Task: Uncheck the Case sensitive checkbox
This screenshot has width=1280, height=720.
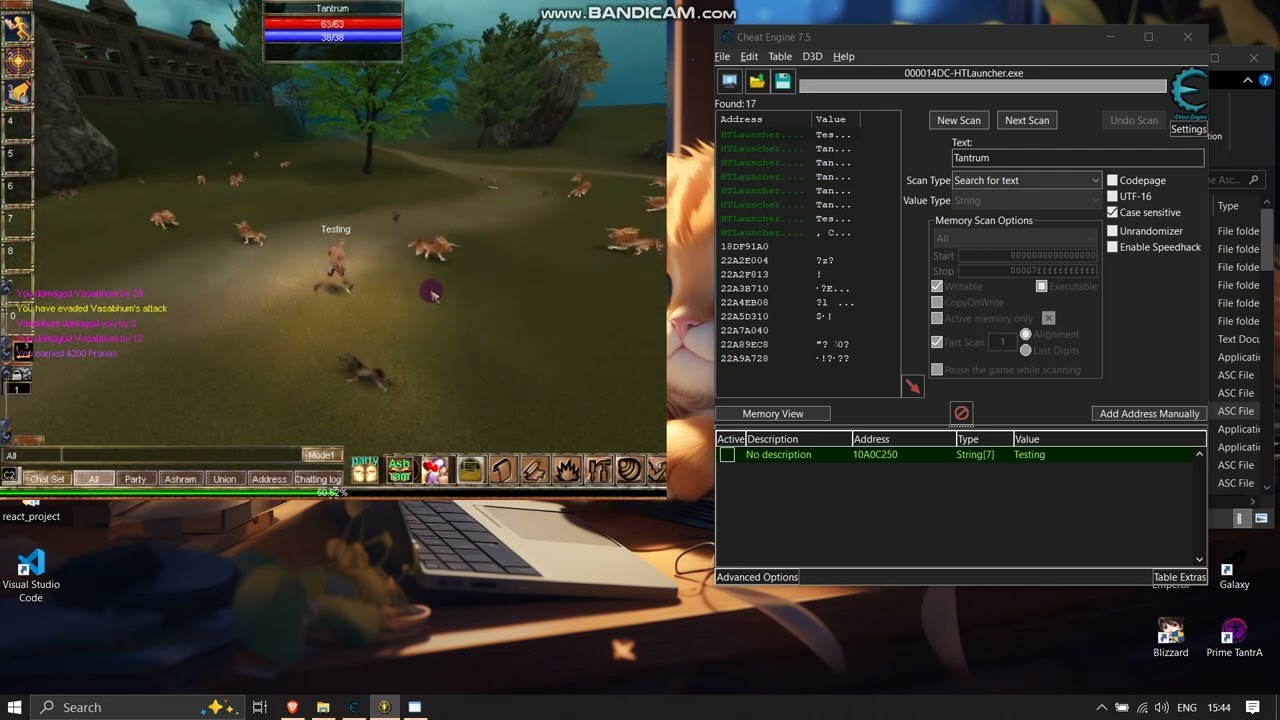Action: 1112,212
